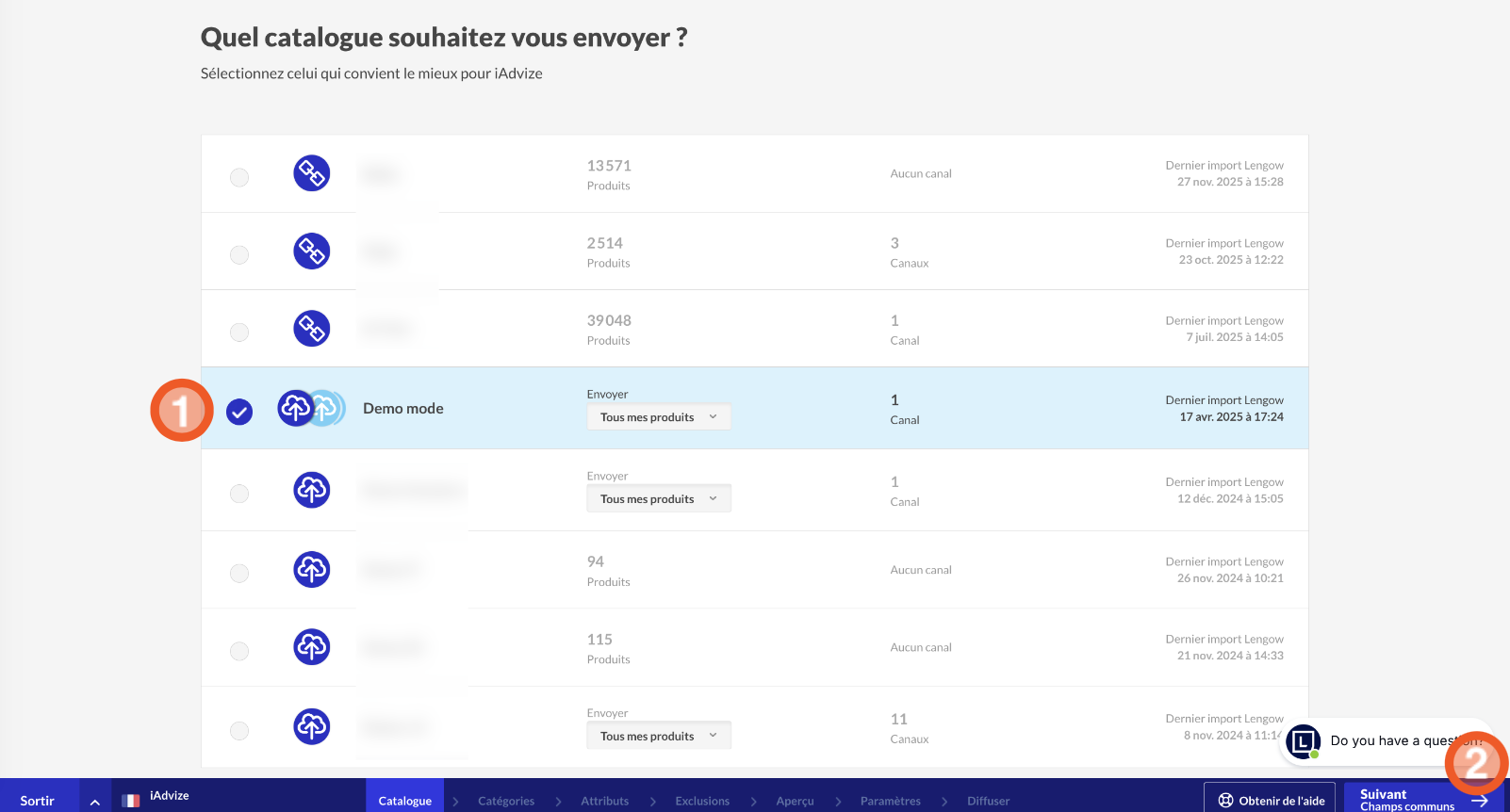Click the link icon of the 2514-product catalogue
Screen dimensions: 1510x812
[x=311, y=252]
